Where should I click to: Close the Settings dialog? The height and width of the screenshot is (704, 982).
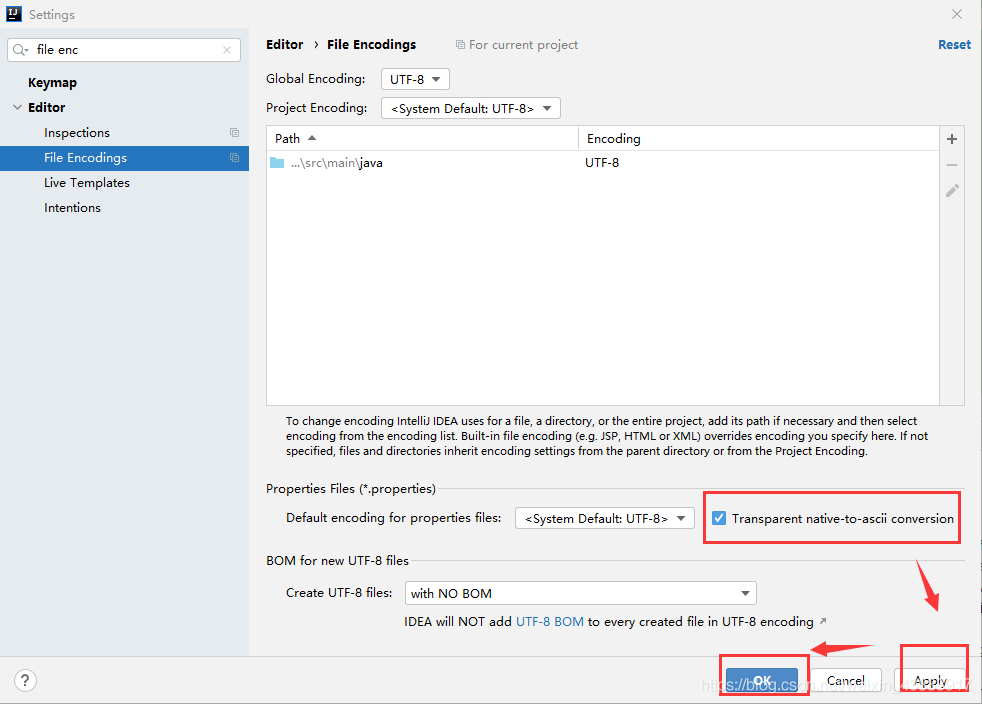click(957, 14)
